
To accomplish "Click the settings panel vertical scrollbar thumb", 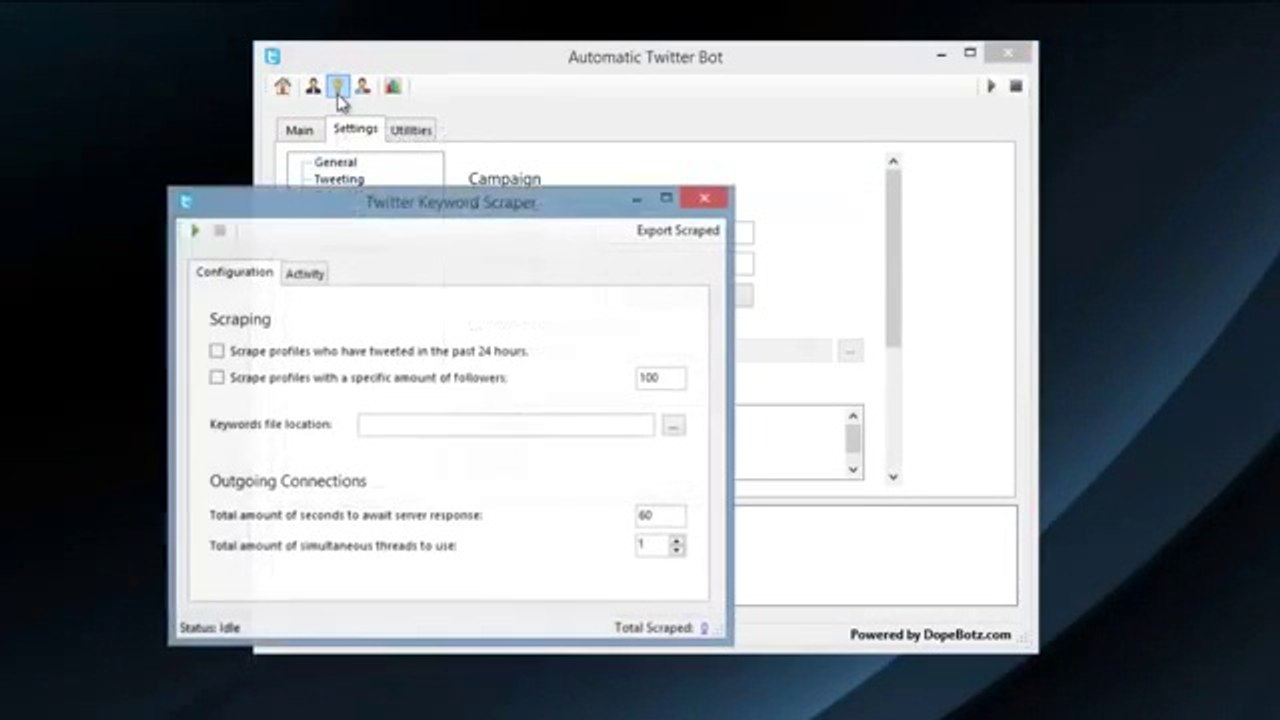I will 893,258.
